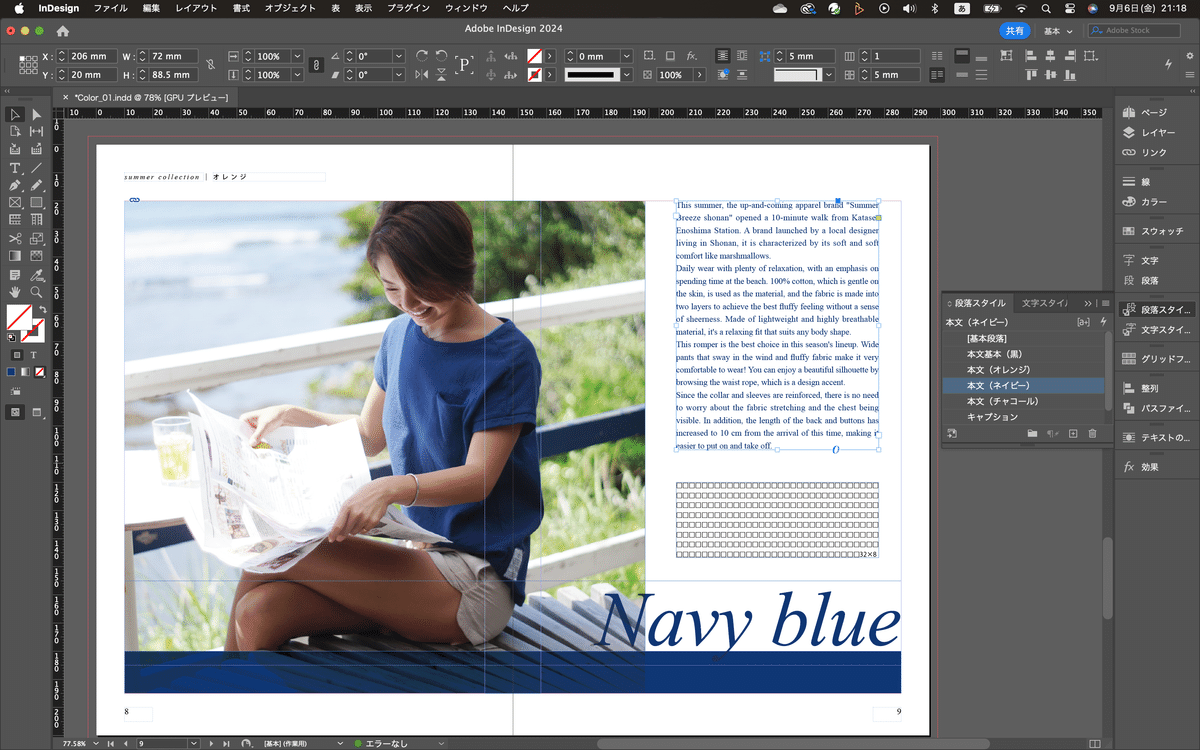Open shear angle dropdown
The width and height of the screenshot is (1200, 750).
pyautogui.click(x=399, y=75)
